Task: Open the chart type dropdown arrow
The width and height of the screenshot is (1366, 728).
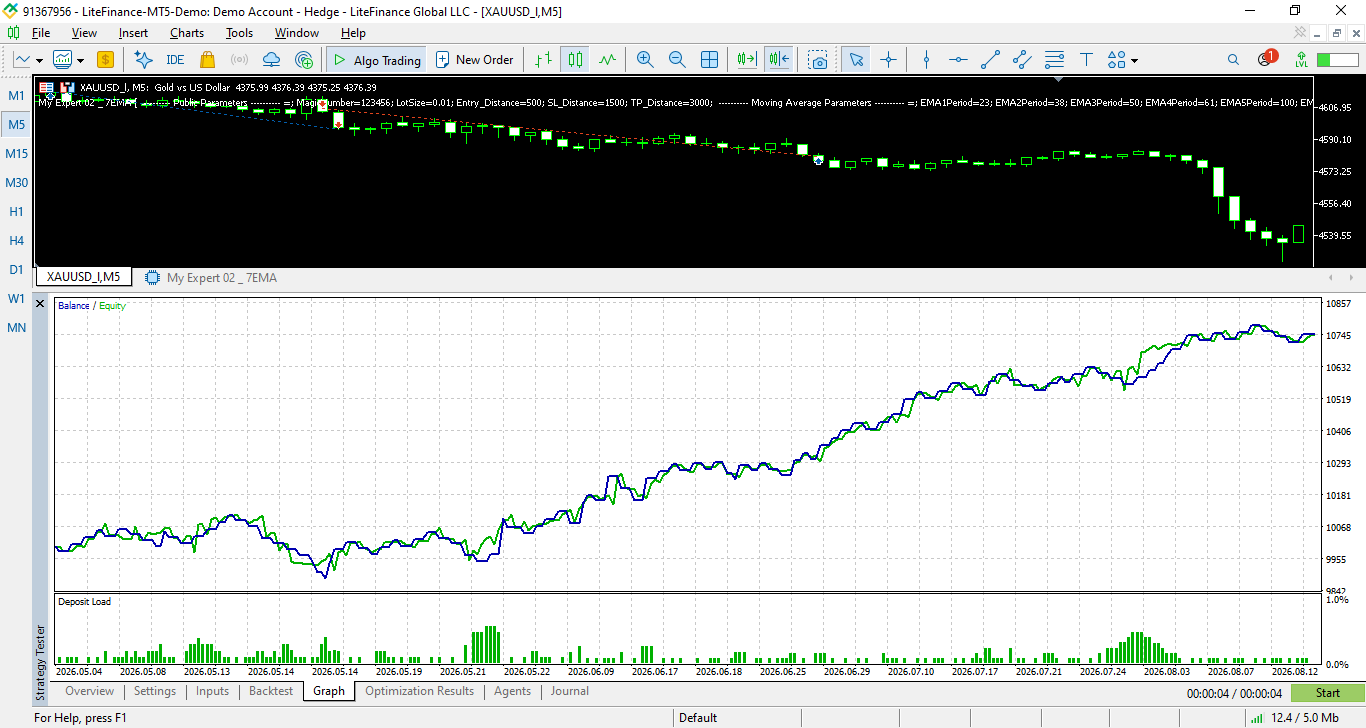Action: (39, 60)
